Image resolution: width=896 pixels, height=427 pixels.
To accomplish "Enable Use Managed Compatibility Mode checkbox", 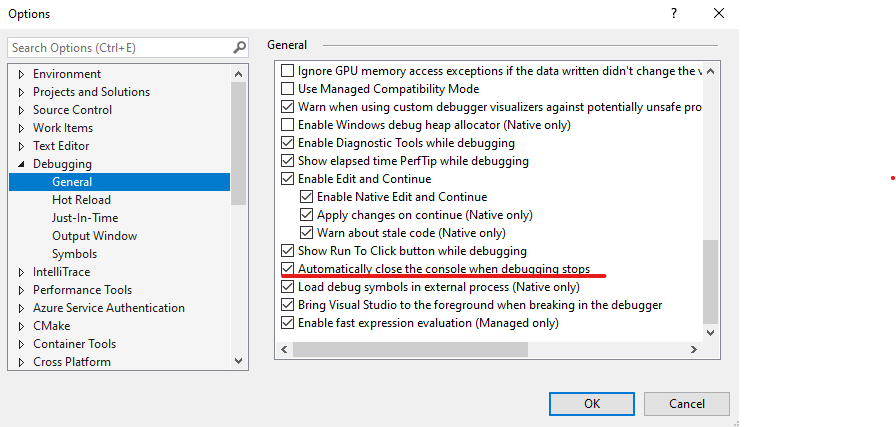I will coord(287,89).
